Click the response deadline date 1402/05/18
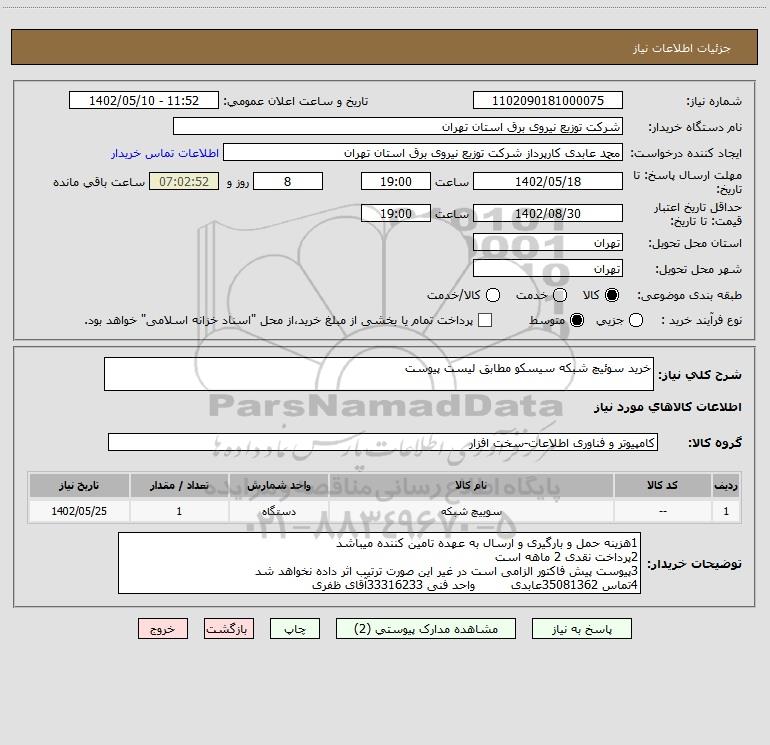This screenshot has width=770, height=745. click(548, 181)
